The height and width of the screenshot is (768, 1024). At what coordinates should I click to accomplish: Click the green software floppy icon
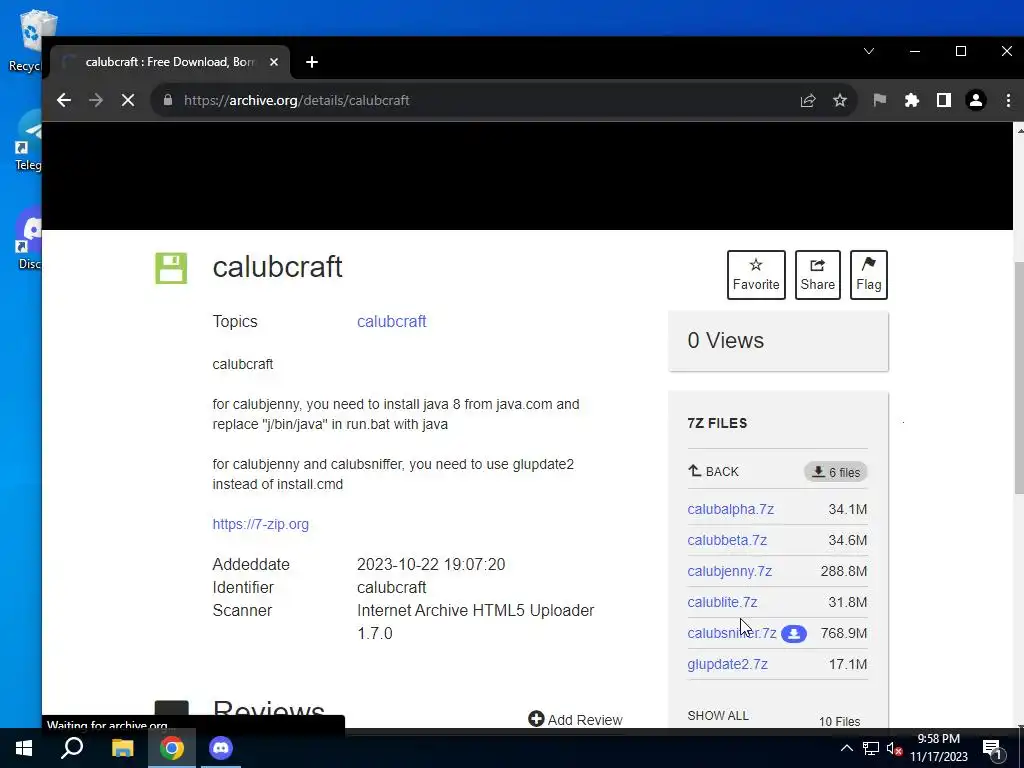pos(171,268)
